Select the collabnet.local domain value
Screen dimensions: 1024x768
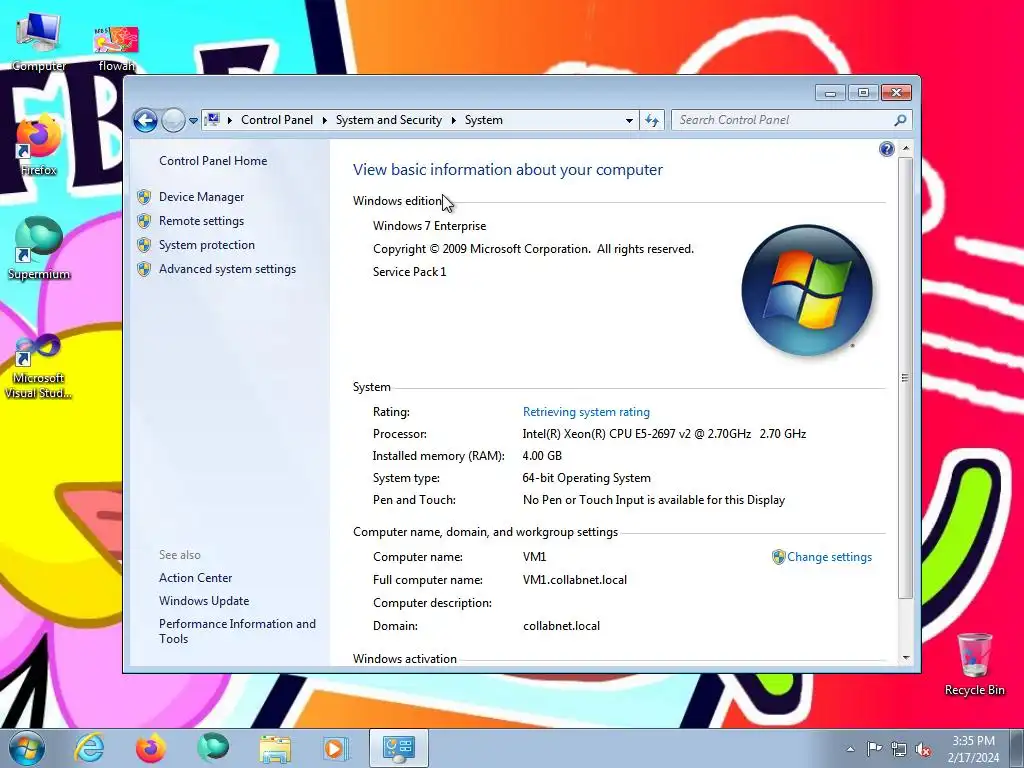click(562, 626)
